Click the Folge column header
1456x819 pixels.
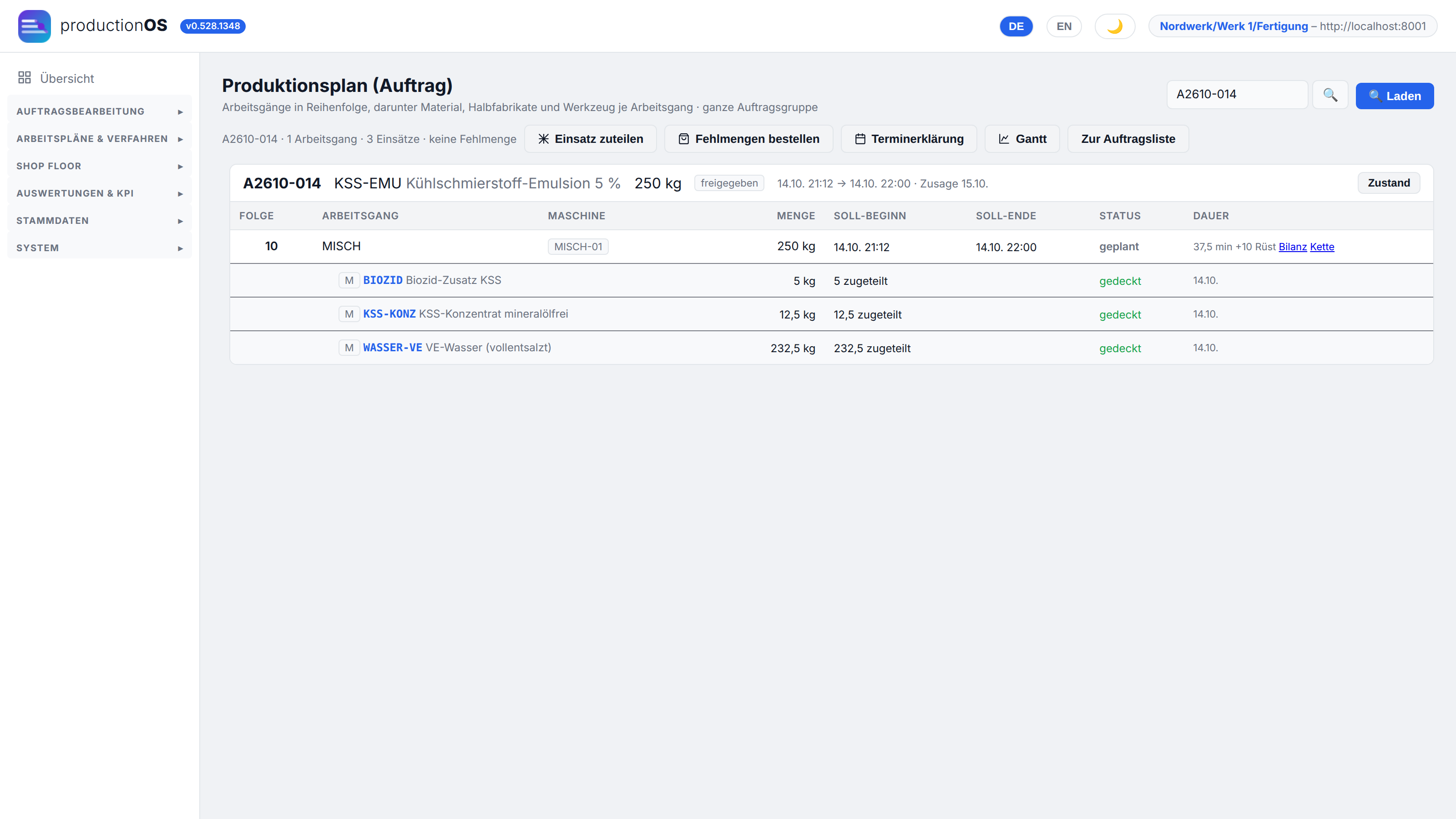tap(256, 215)
